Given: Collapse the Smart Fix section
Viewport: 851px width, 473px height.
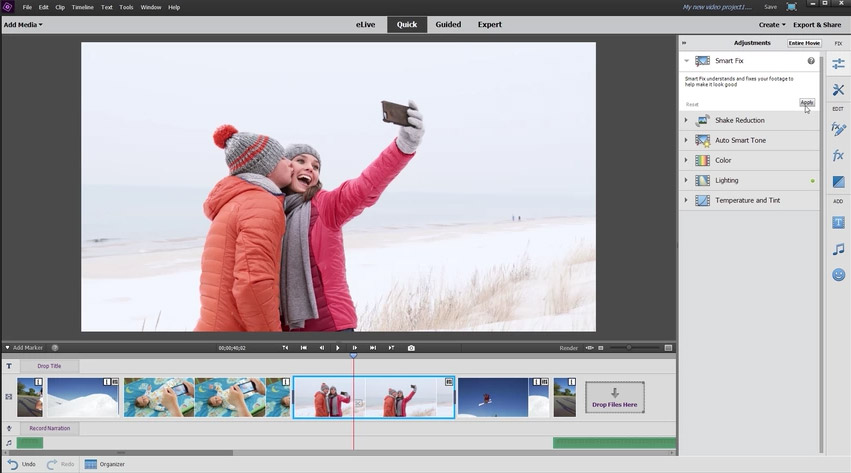Looking at the screenshot, I should tap(687, 61).
